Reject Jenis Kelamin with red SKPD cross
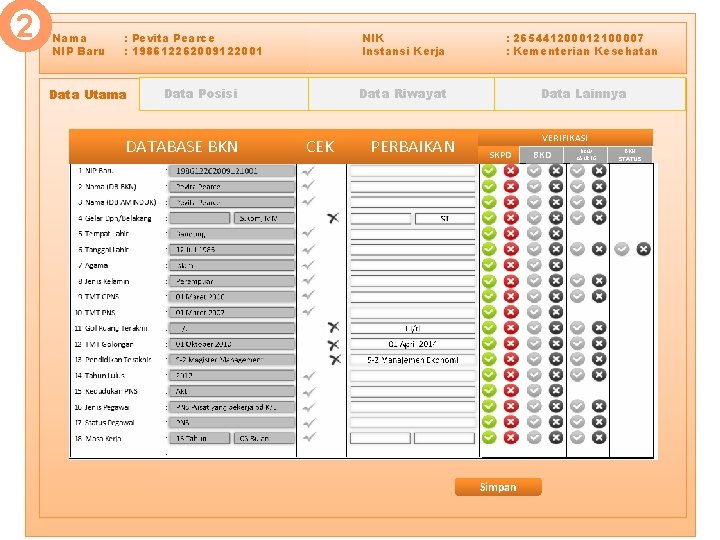 tap(511, 281)
